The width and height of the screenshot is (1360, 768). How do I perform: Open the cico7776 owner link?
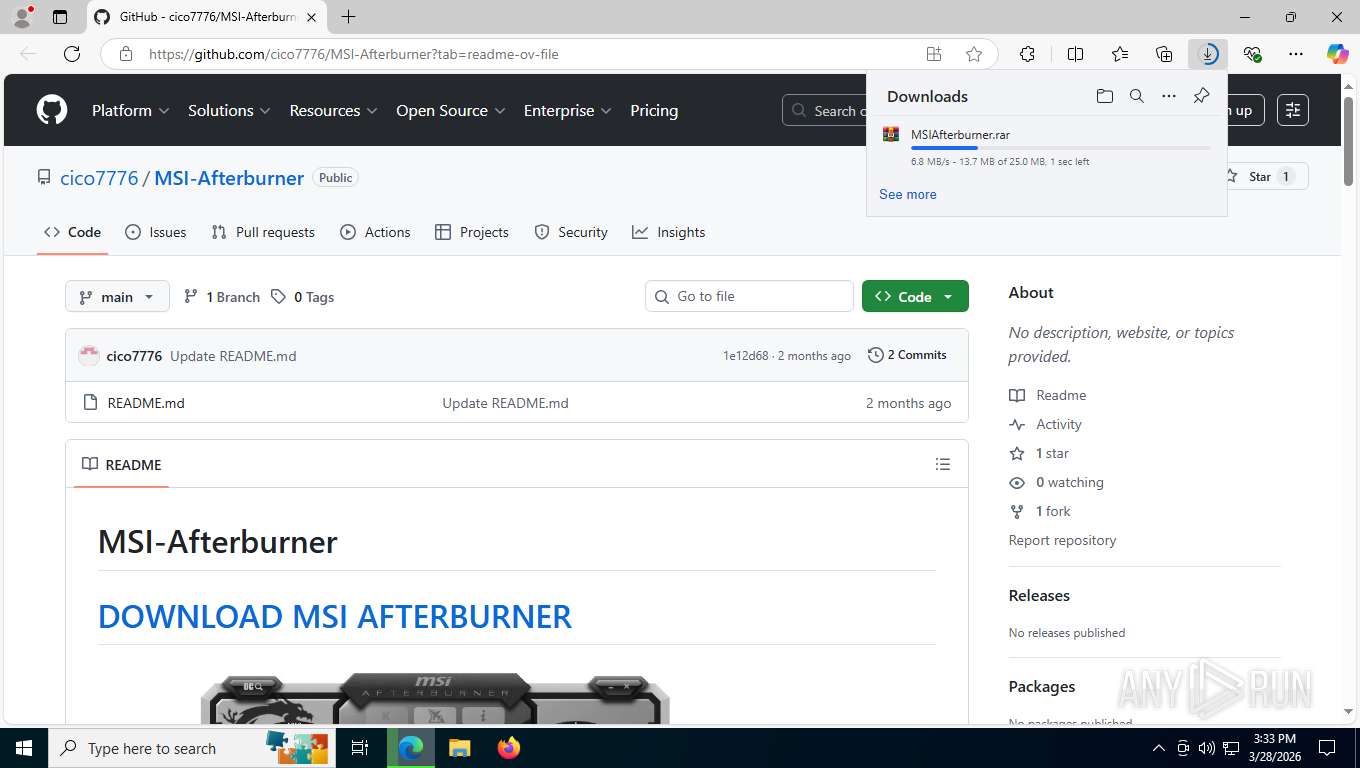(x=99, y=178)
